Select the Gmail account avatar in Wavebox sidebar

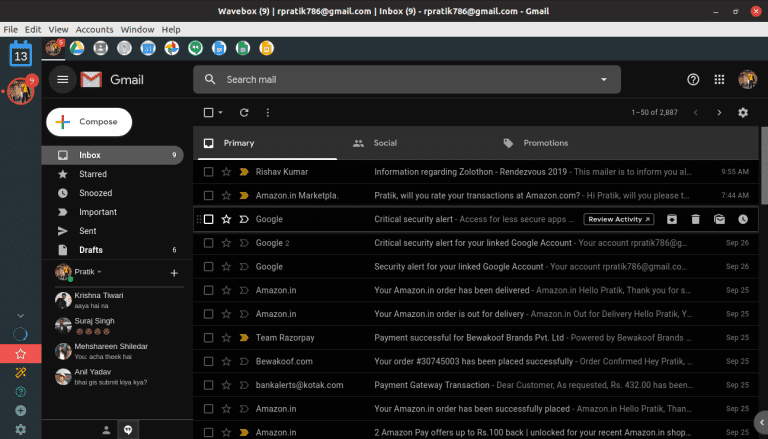click(21, 91)
